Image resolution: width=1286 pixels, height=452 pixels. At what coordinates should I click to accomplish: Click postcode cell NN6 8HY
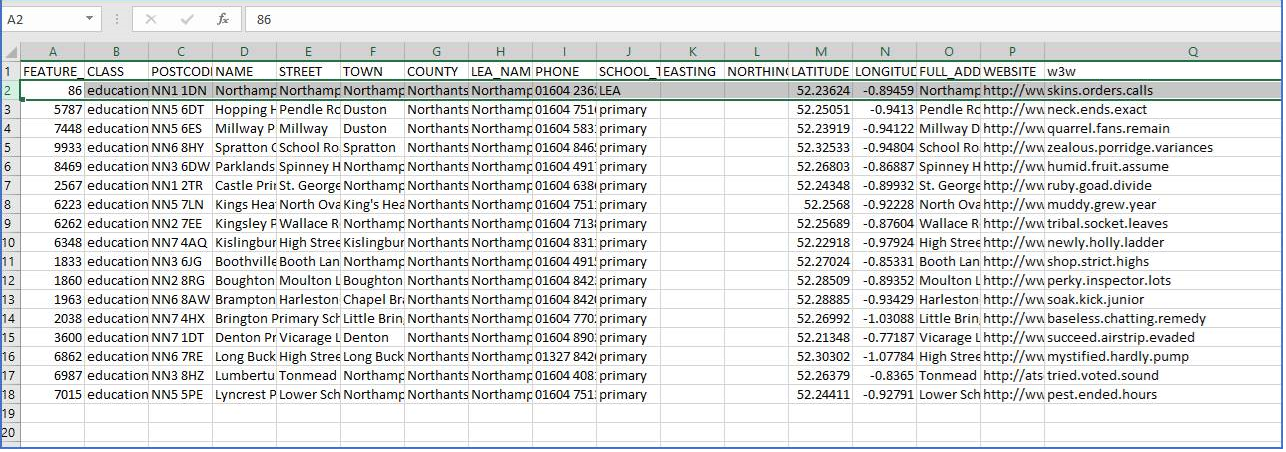click(x=181, y=147)
